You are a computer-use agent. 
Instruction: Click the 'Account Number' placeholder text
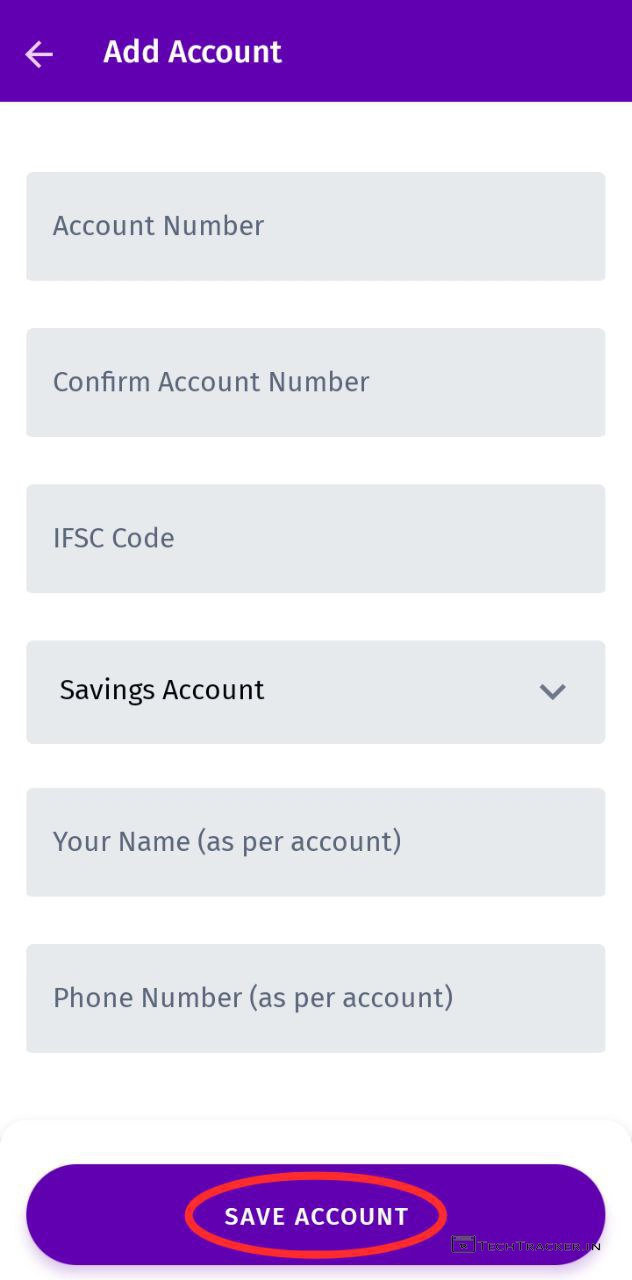158,226
